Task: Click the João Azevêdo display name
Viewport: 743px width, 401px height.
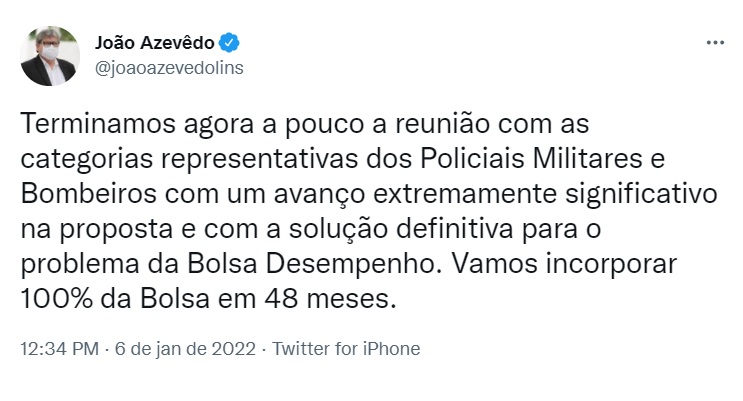Action: coord(154,43)
